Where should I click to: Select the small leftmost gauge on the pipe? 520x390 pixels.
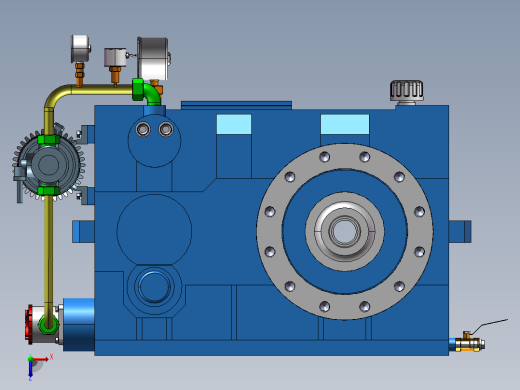[80, 49]
